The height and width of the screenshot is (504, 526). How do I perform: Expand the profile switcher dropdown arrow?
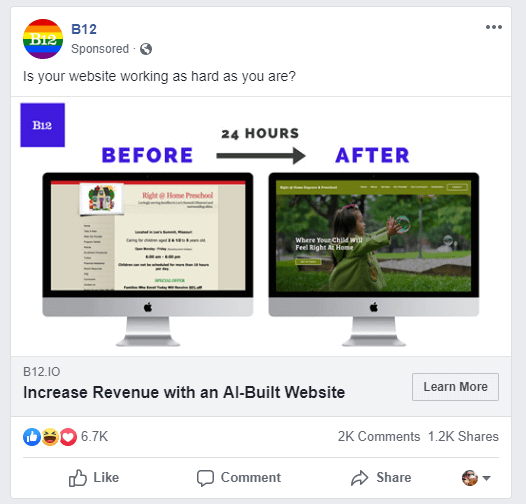486,478
